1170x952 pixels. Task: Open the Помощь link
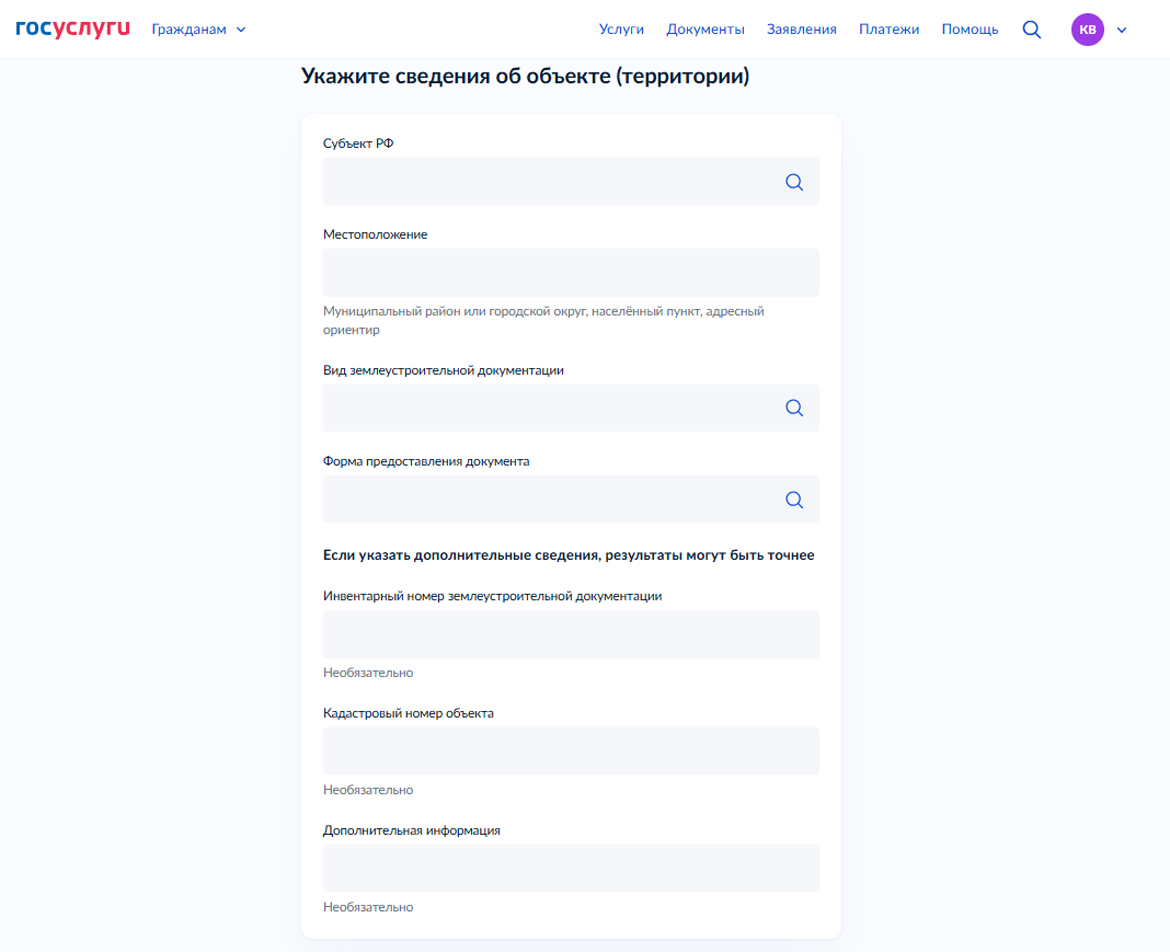pos(969,29)
